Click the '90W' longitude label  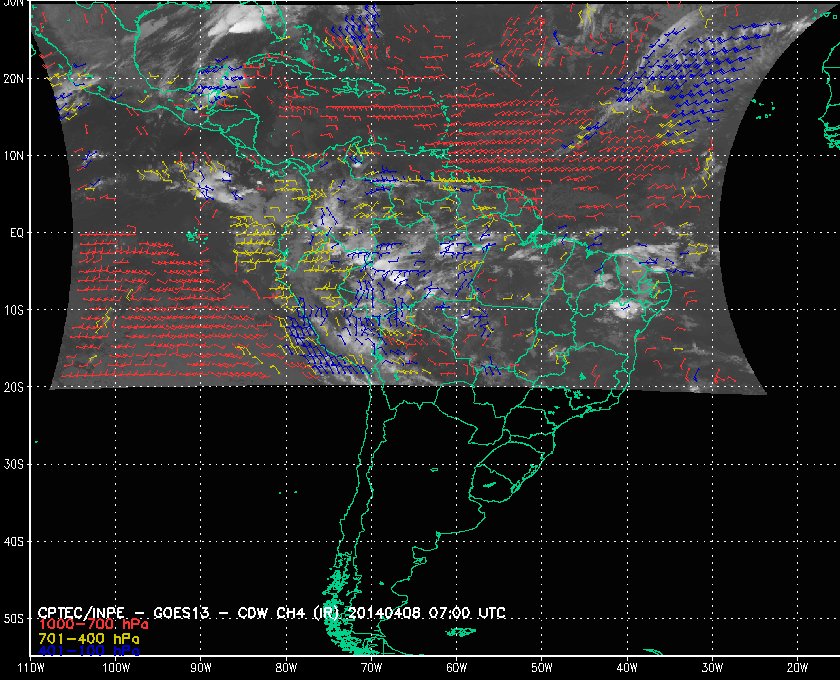[201, 668]
